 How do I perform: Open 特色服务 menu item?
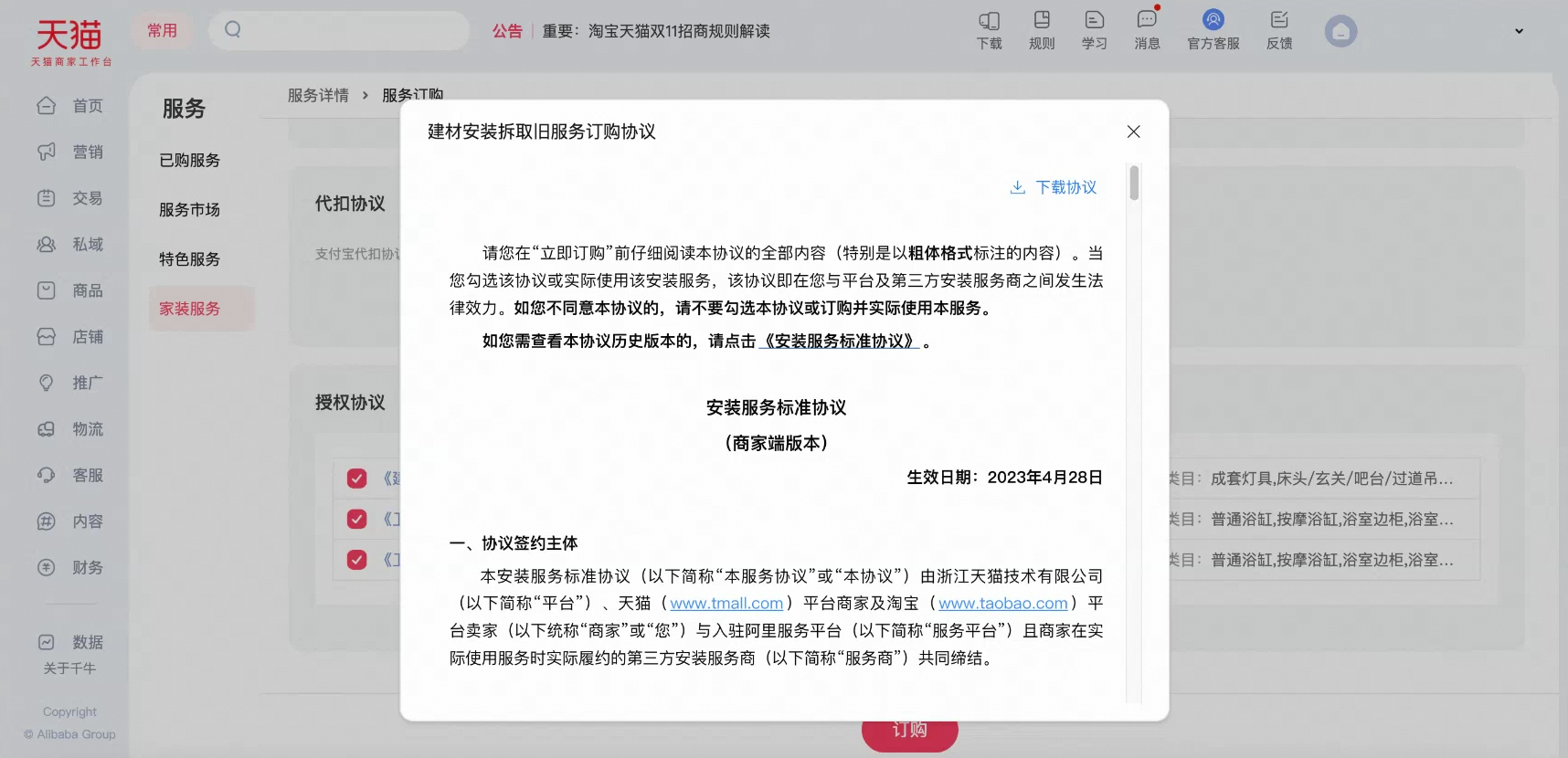pos(190,259)
